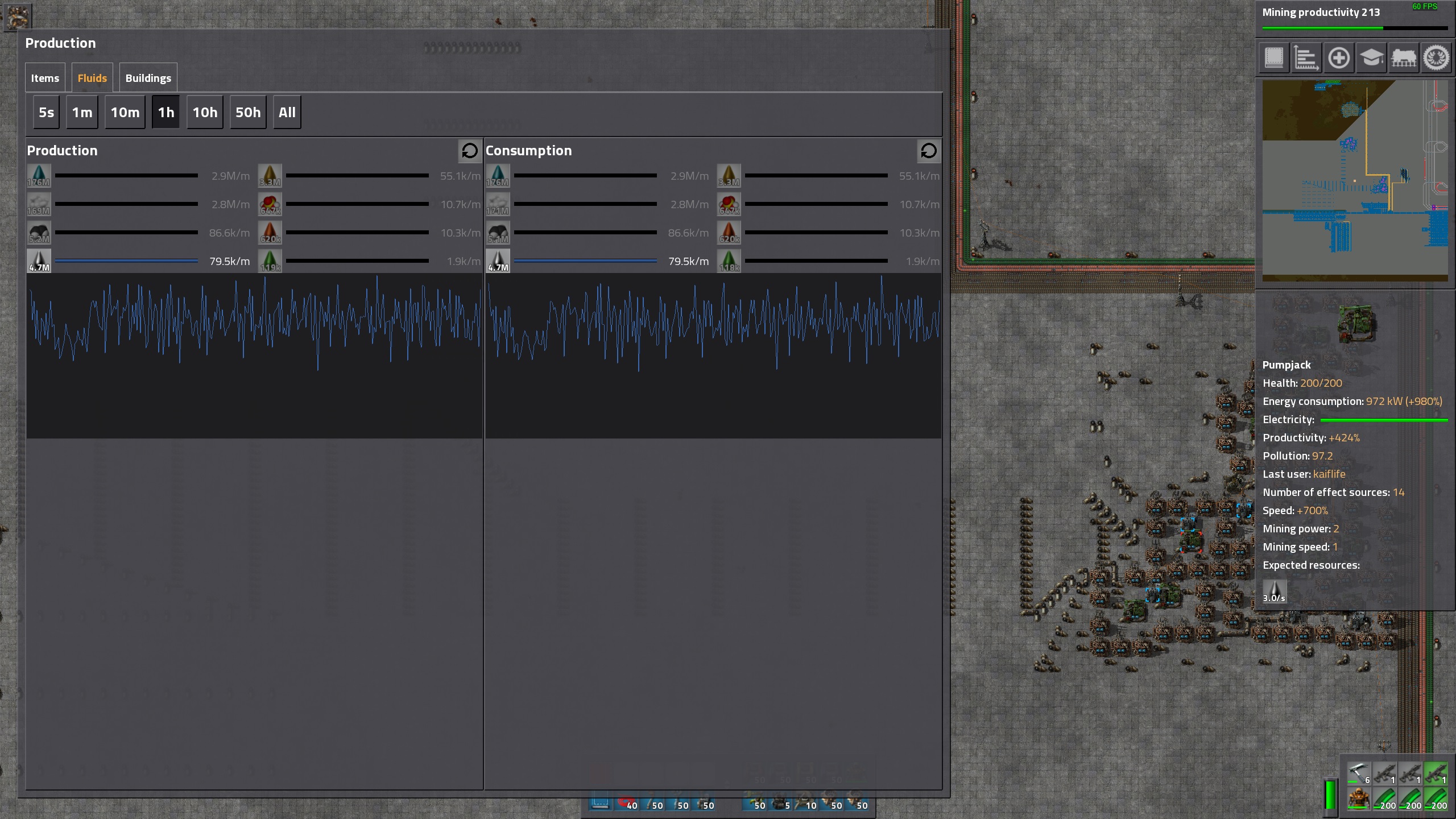Select crude oil in Production list

39,261
